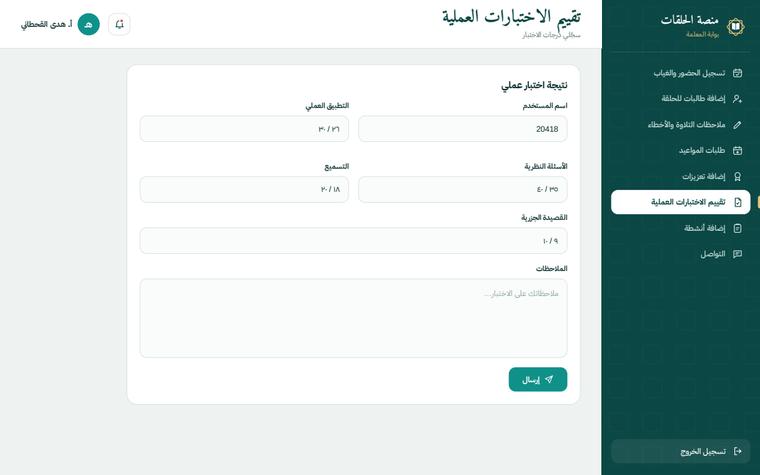760x475 pixels.
Task: Click label القصيدة الجزرية
Action: pyautogui.click(x=544, y=218)
